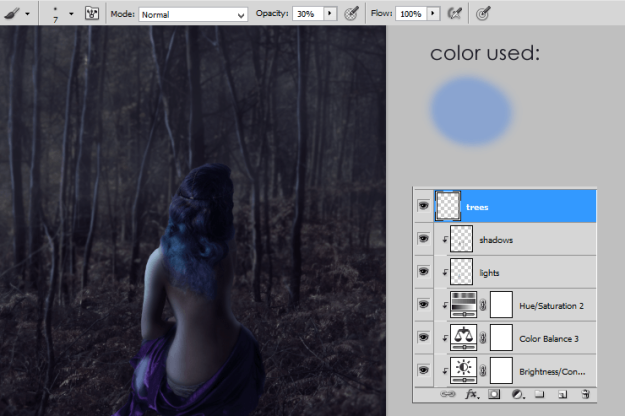Screen dimensions: 625x416
Task: Click mask link icon on Hue/Saturation 2
Action: [x=483, y=306]
